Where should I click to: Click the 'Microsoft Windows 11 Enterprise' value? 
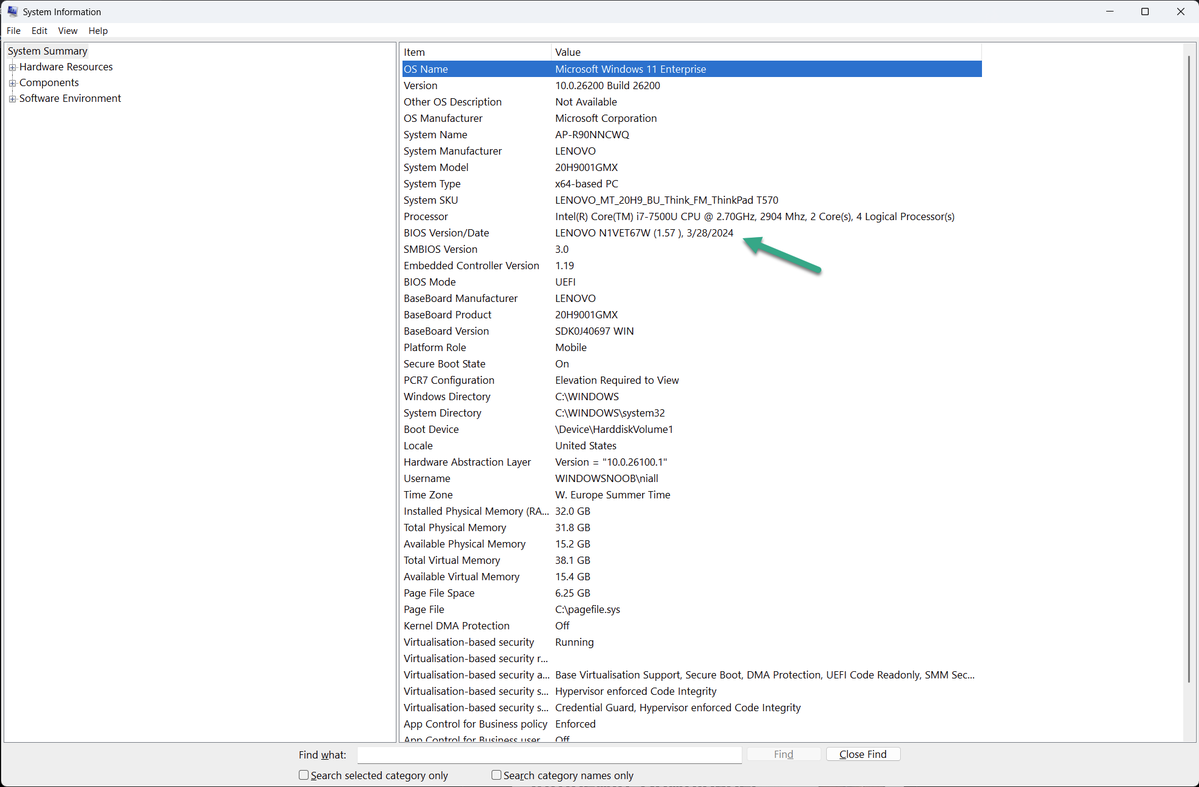(630, 69)
